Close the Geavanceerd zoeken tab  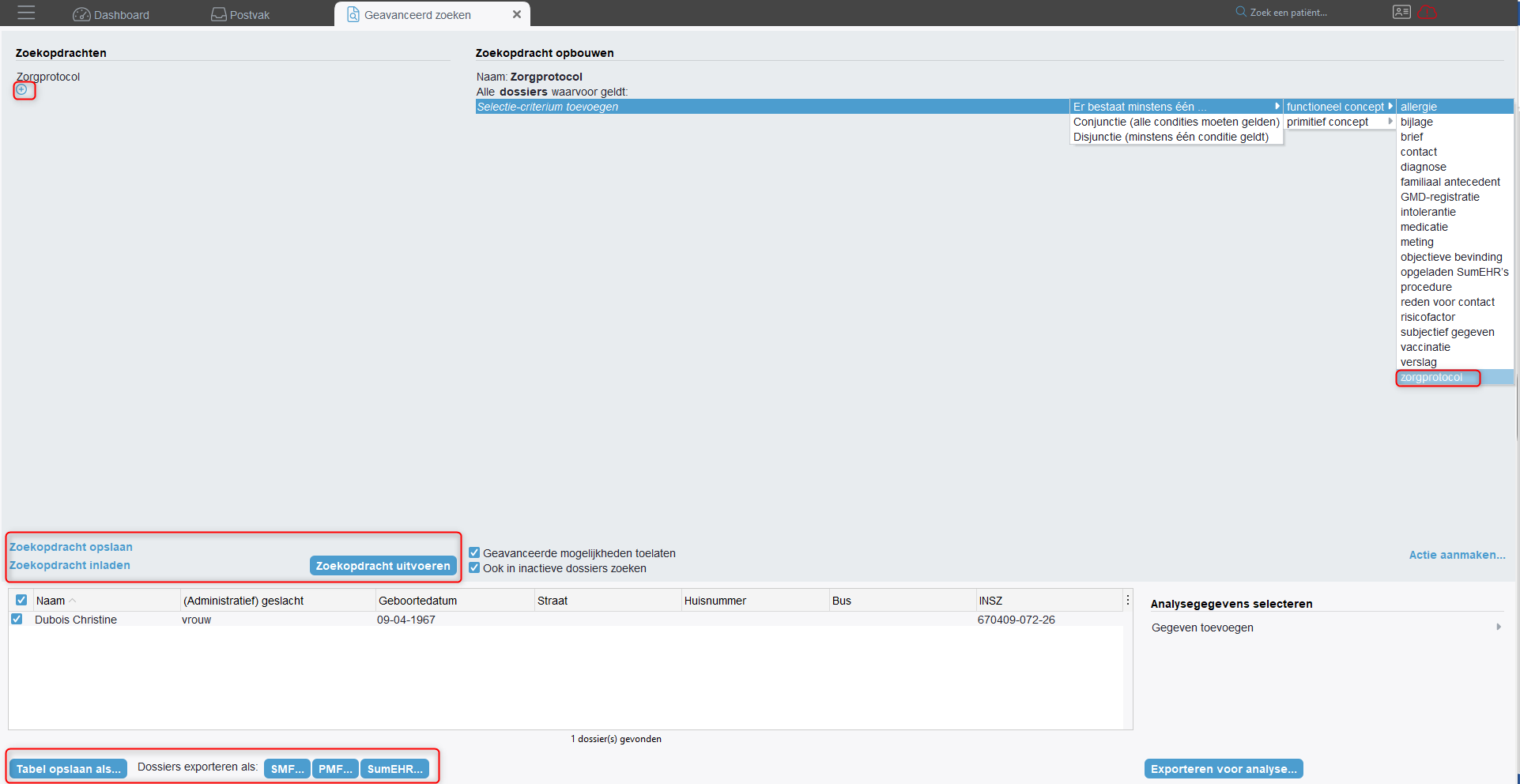coord(517,14)
